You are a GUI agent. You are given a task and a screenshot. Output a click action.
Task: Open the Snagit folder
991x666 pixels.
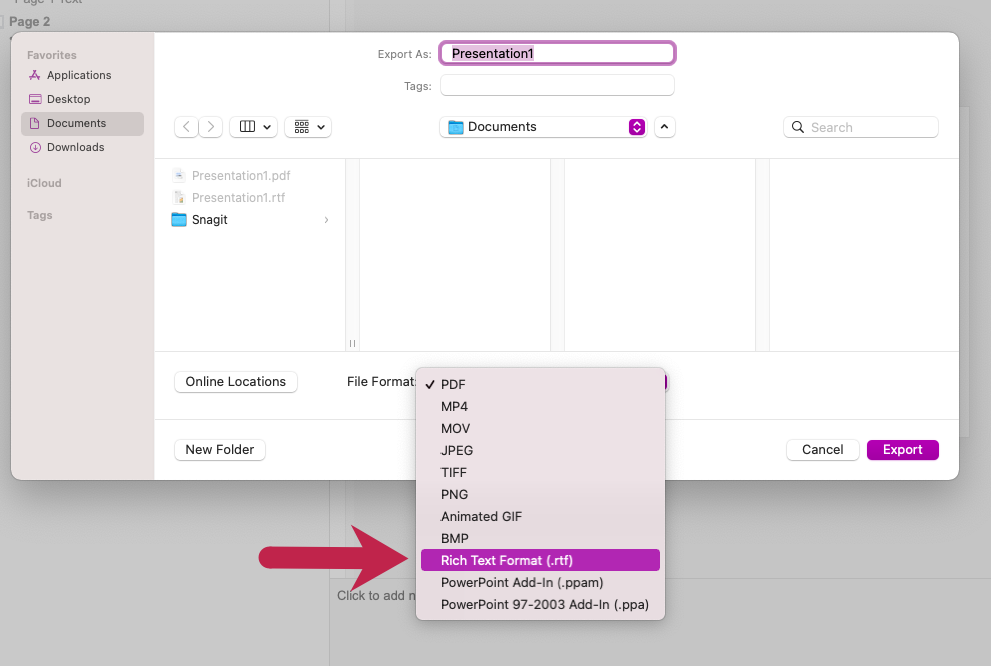click(x=209, y=220)
